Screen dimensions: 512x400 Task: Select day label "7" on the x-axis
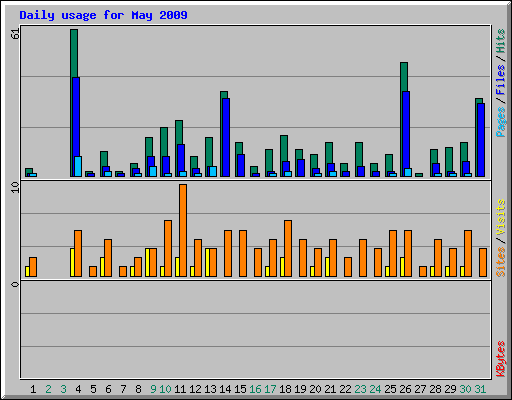point(123,389)
